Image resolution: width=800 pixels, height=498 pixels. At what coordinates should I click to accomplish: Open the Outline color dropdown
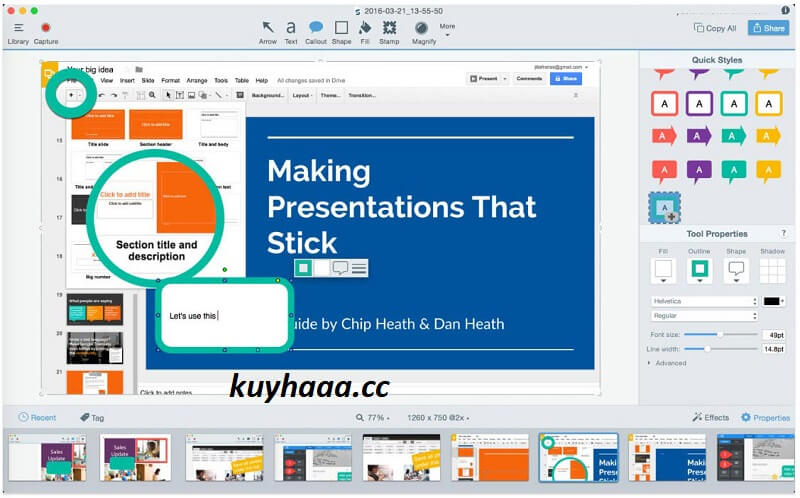699,270
